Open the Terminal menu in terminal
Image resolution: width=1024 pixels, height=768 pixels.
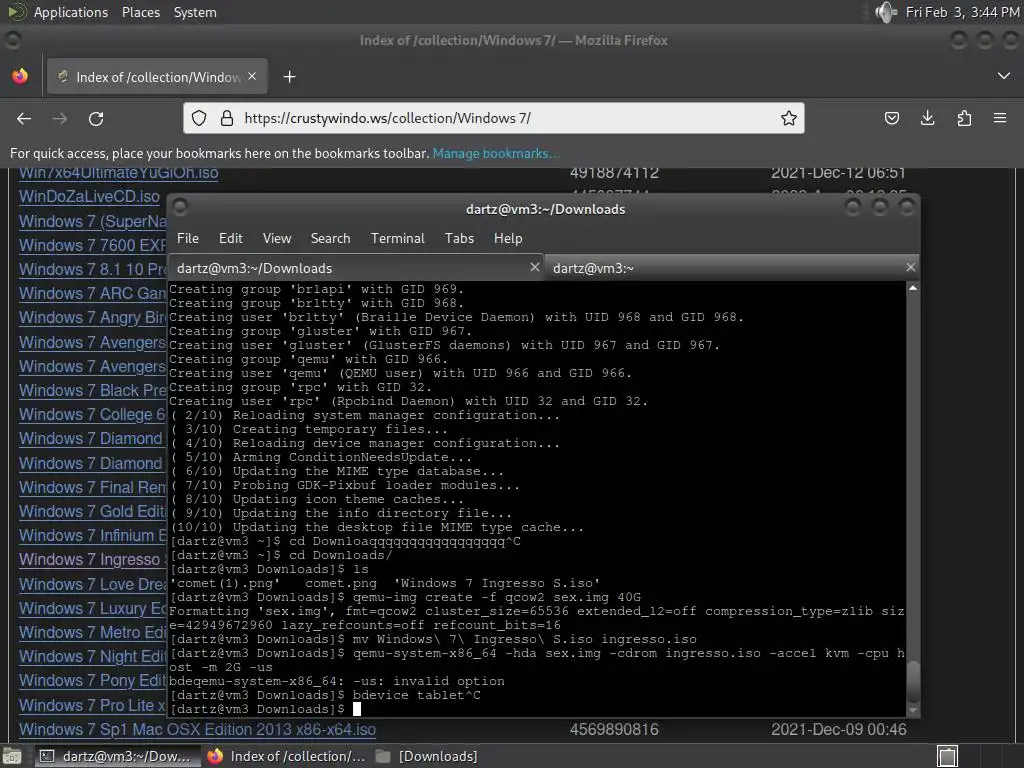[x=398, y=238]
